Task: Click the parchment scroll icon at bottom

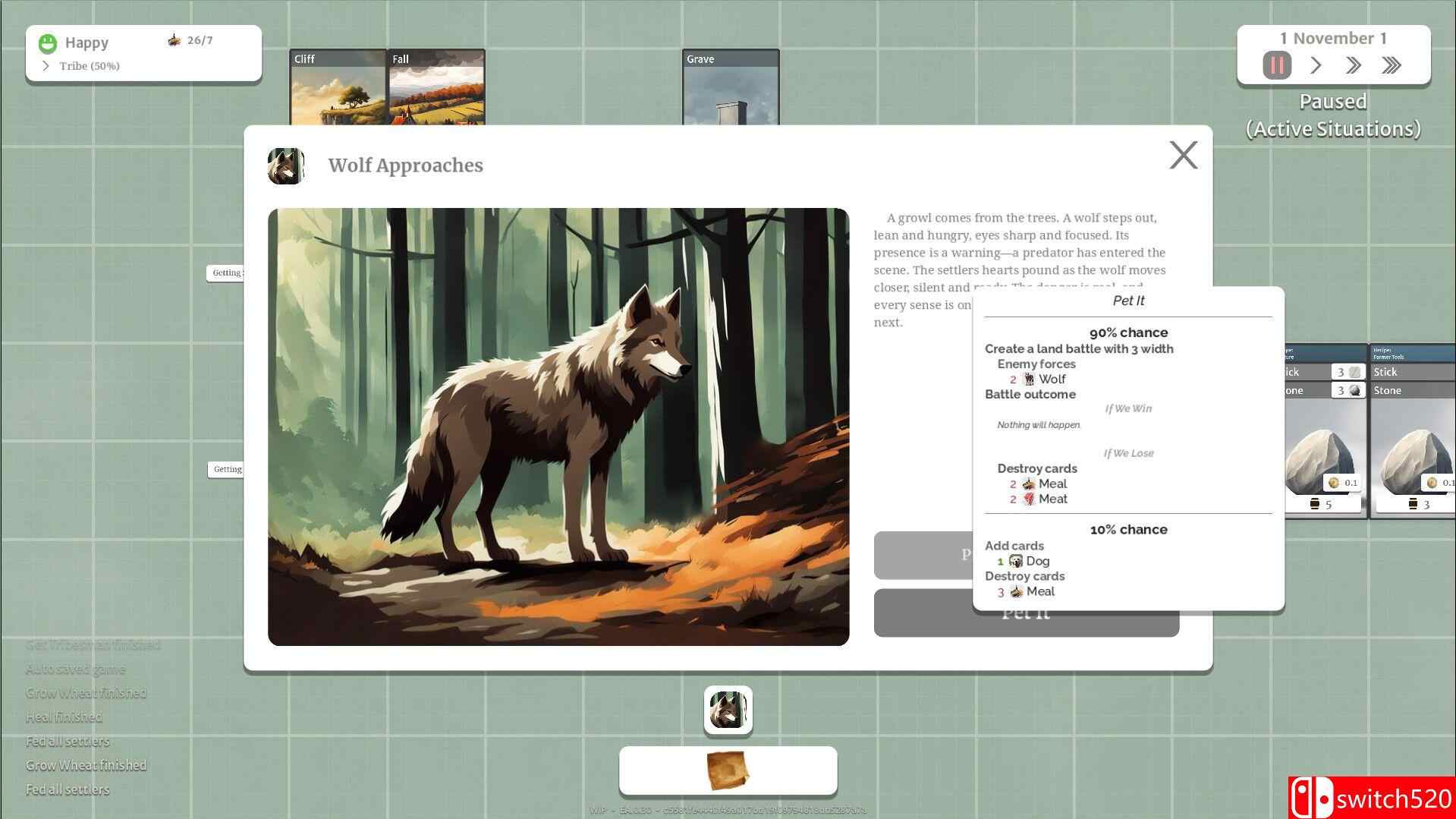Action: click(728, 771)
